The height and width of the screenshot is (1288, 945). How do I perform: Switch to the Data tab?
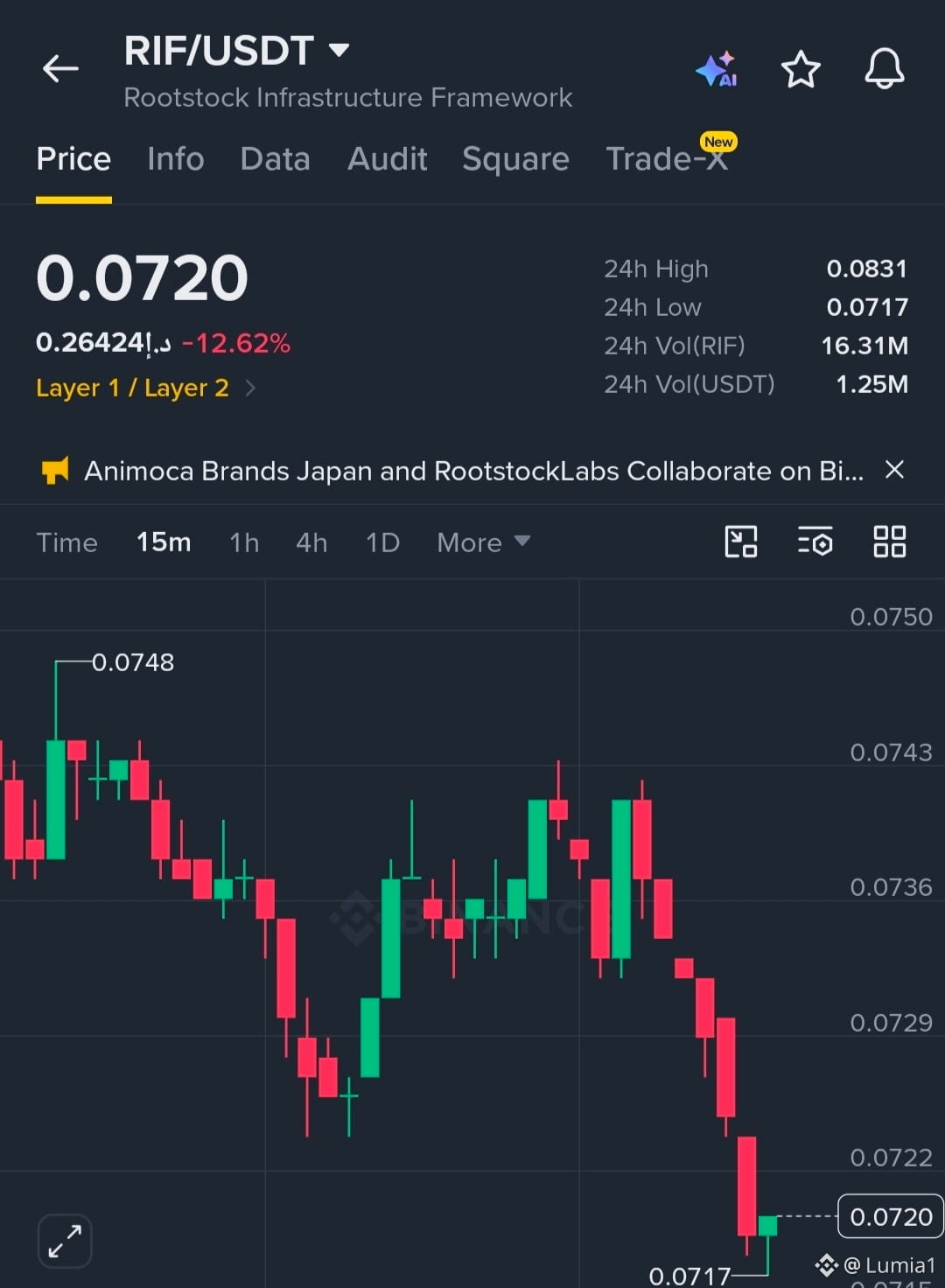click(x=275, y=159)
